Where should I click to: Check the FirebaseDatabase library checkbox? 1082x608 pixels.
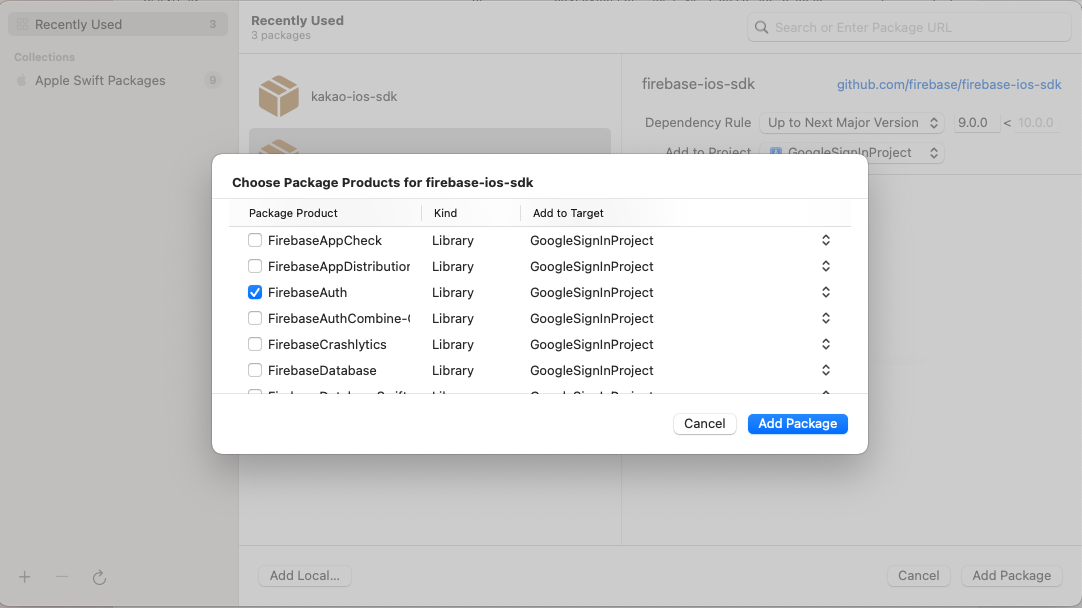click(x=255, y=371)
